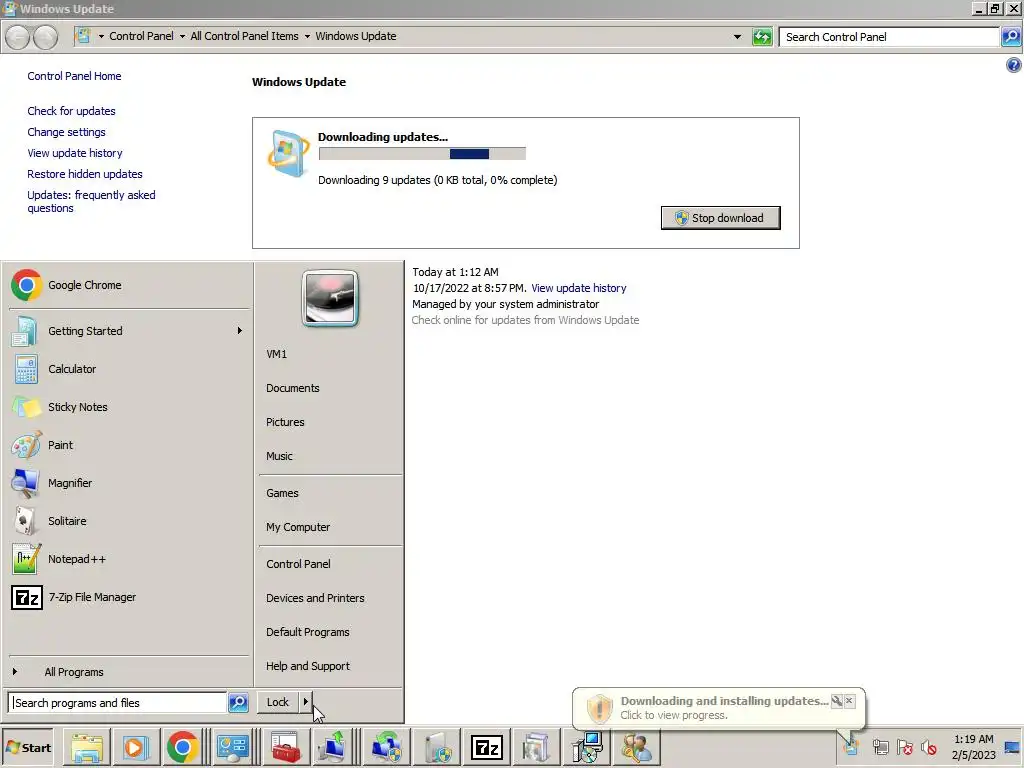
Task: Click the download progress bar
Action: coord(422,154)
